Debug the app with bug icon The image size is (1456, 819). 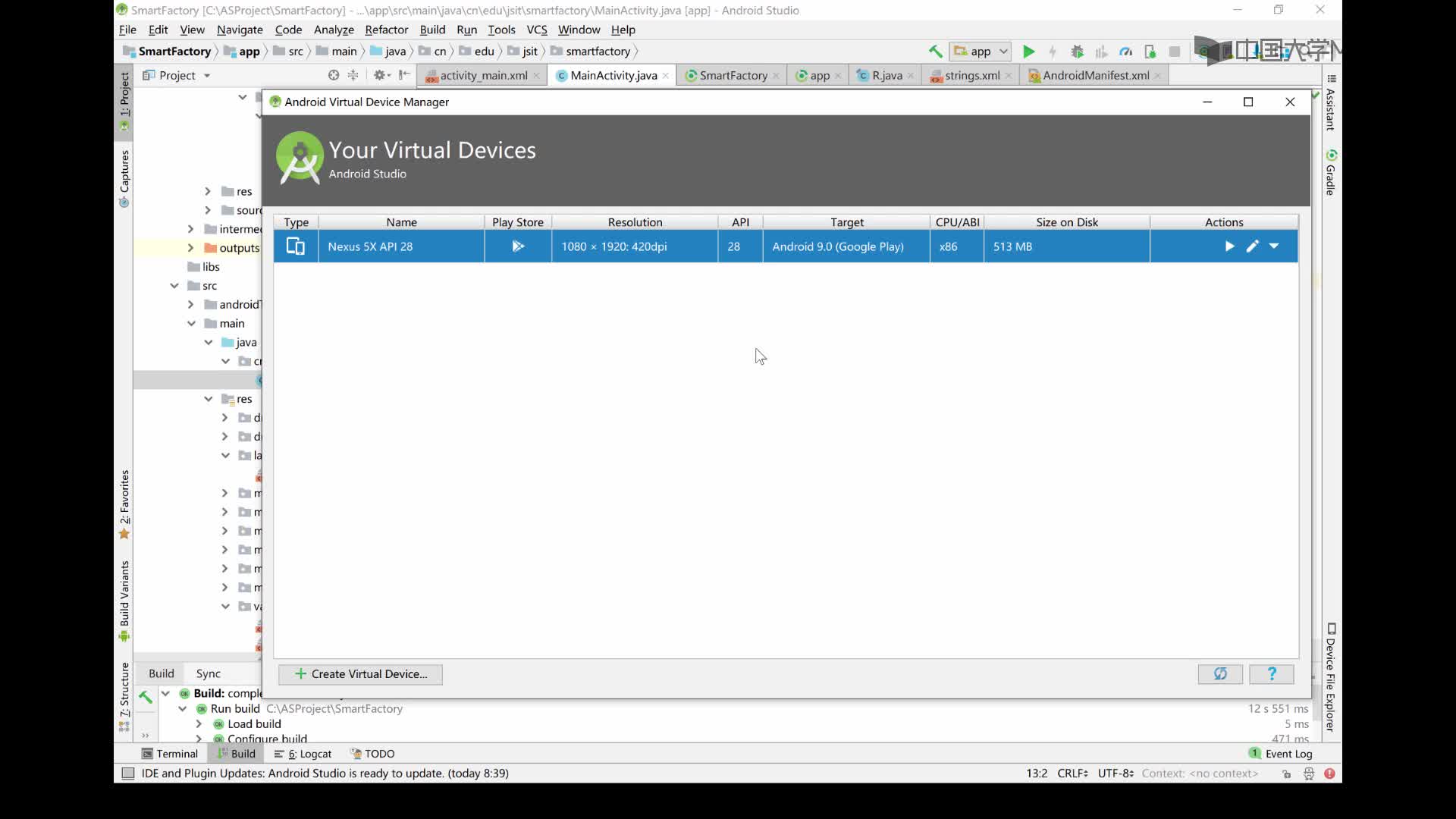[x=1077, y=52]
